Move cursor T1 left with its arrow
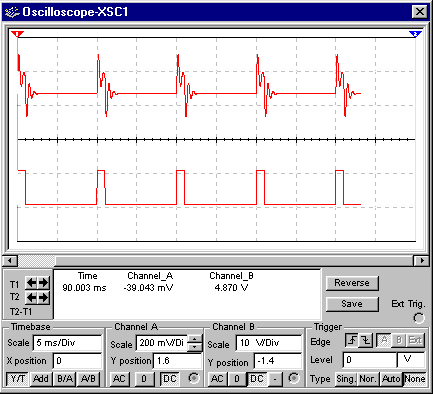 (32, 283)
